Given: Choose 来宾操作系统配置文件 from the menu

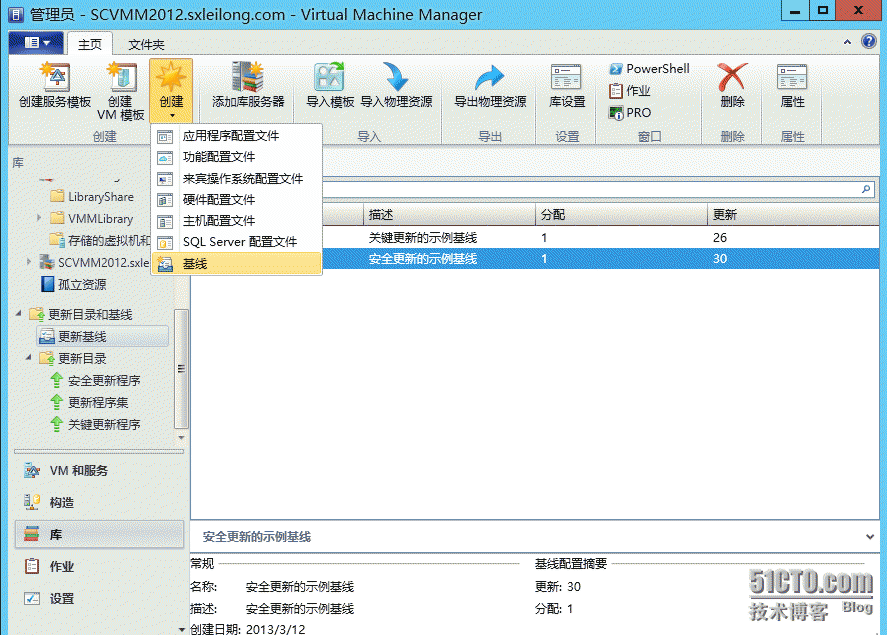Looking at the screenshot, I should 236,179.
